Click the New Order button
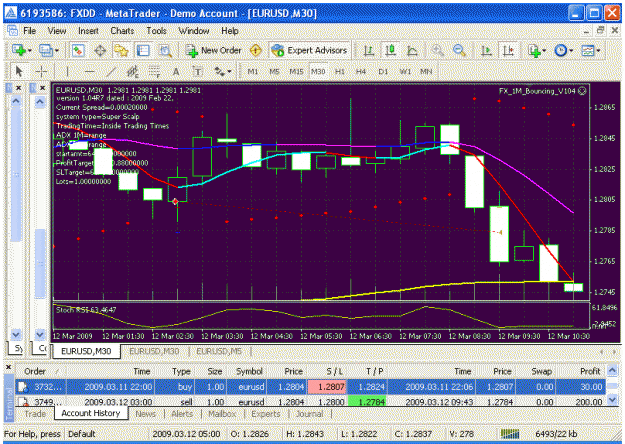The height and width of the screenshot is (444, 625). 213,51
